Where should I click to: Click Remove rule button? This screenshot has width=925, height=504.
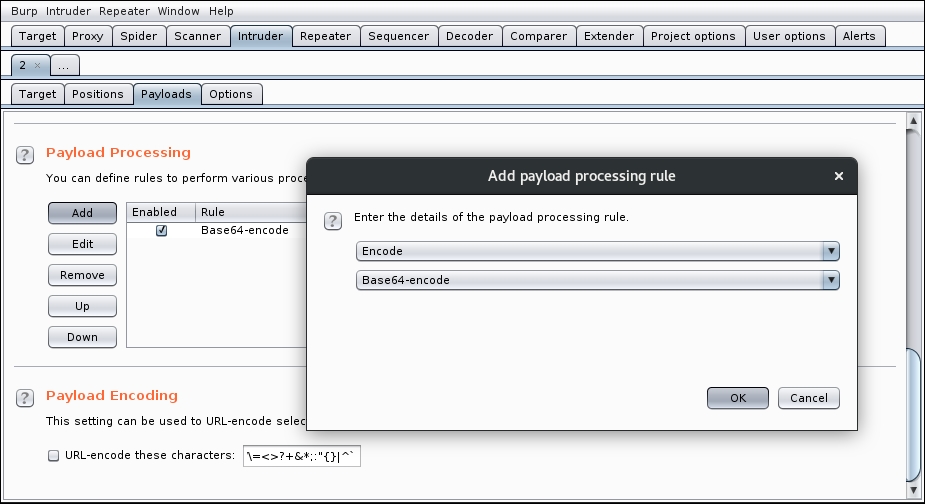pos(83,275)
